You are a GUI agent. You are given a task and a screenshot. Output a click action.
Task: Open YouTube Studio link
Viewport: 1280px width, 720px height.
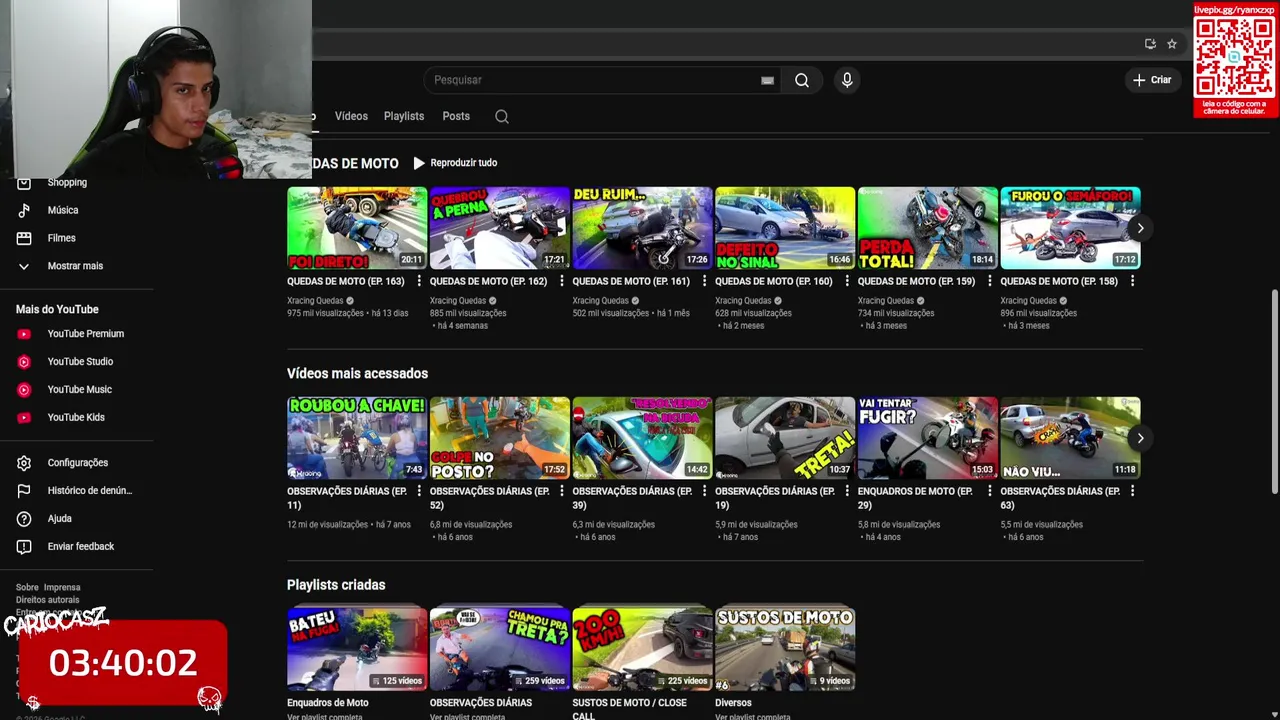point(78,362)
